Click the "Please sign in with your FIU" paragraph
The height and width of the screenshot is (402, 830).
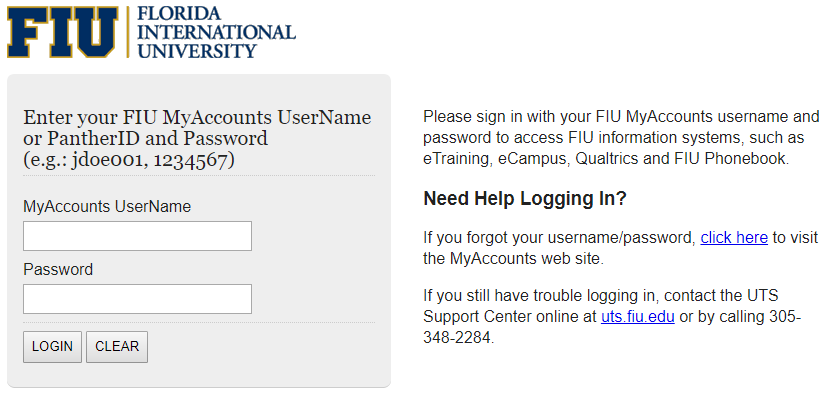(621, 138)
